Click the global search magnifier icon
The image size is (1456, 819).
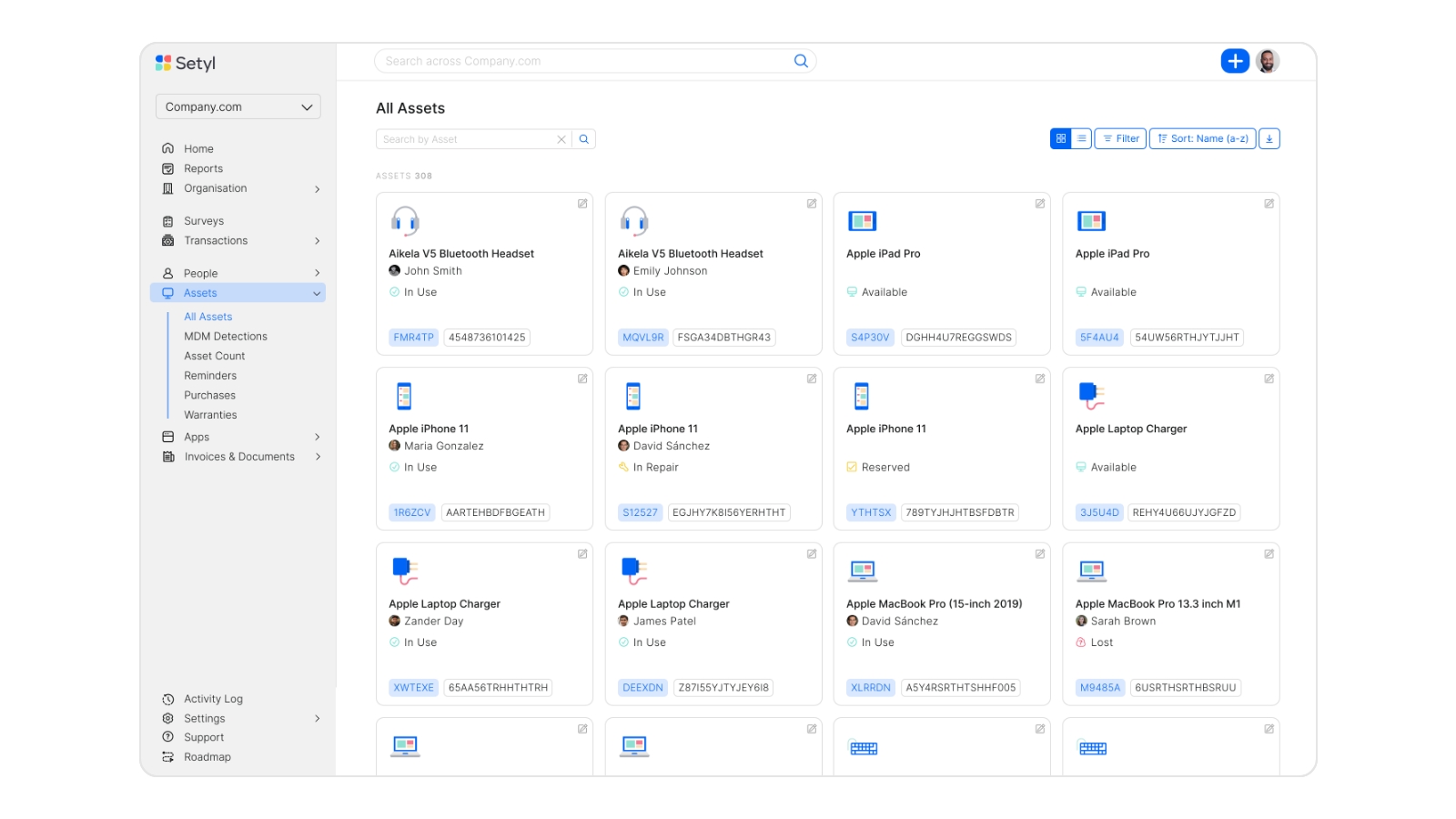[x=801, y=61]
